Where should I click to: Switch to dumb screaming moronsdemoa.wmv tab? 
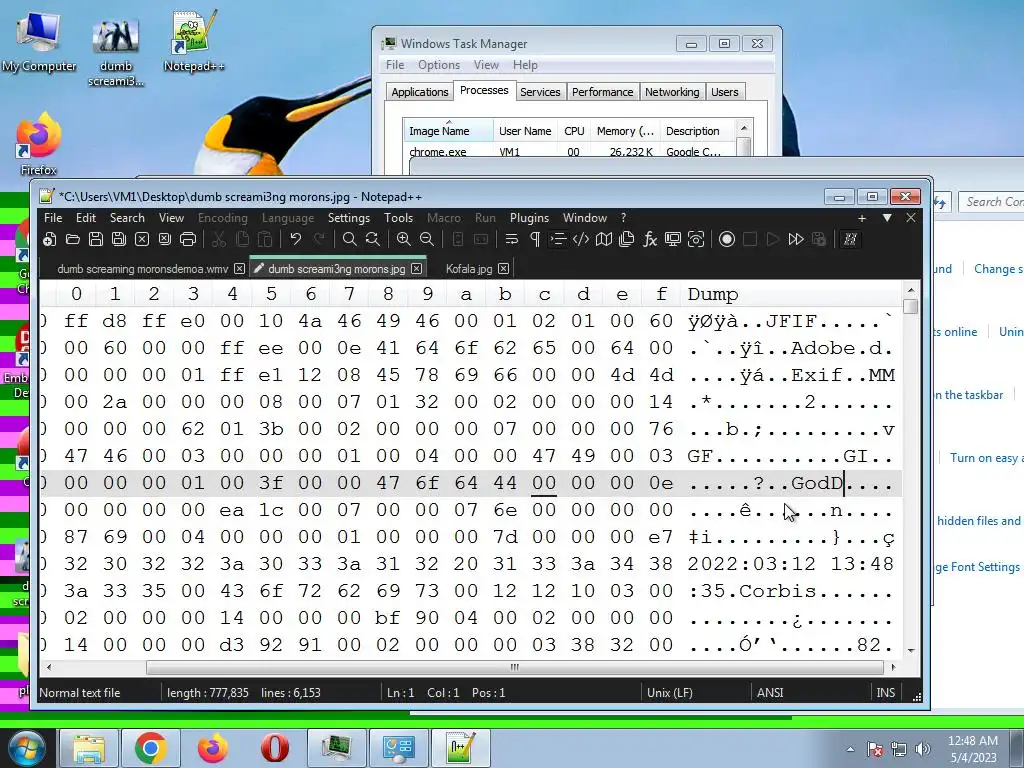point(142,269)
